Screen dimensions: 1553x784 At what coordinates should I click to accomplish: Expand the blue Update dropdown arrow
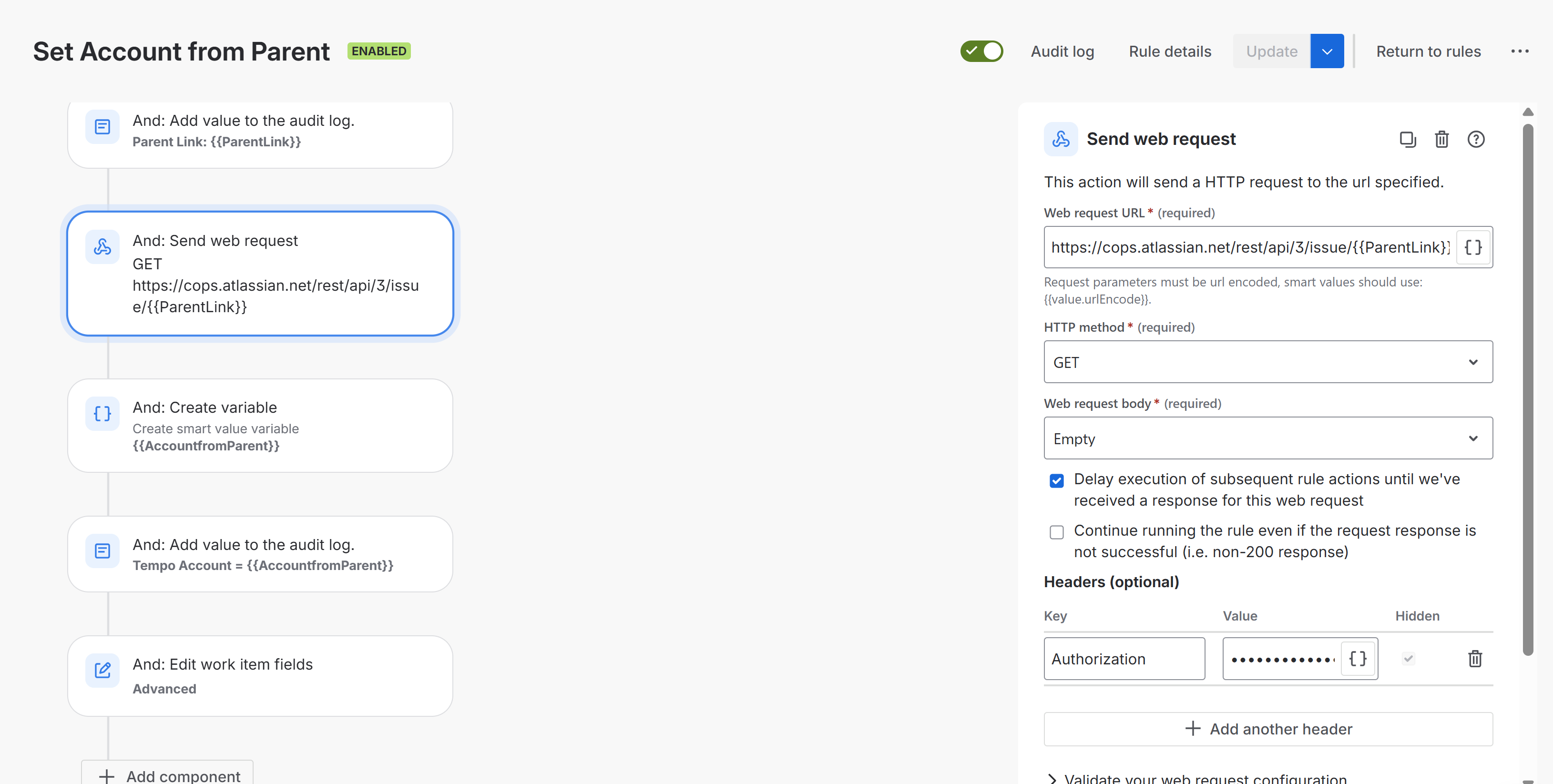pos(1326,51)
